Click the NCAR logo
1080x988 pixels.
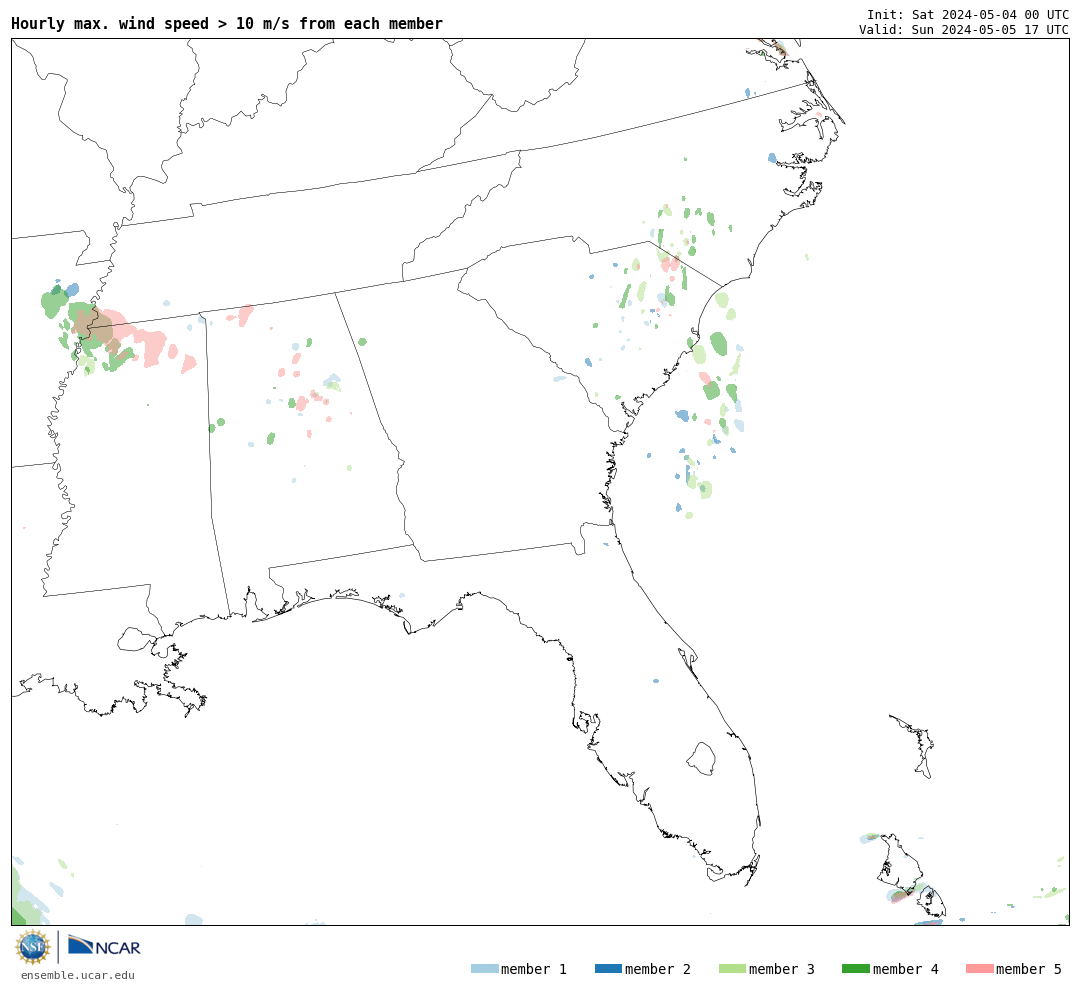tap(104, 945)
